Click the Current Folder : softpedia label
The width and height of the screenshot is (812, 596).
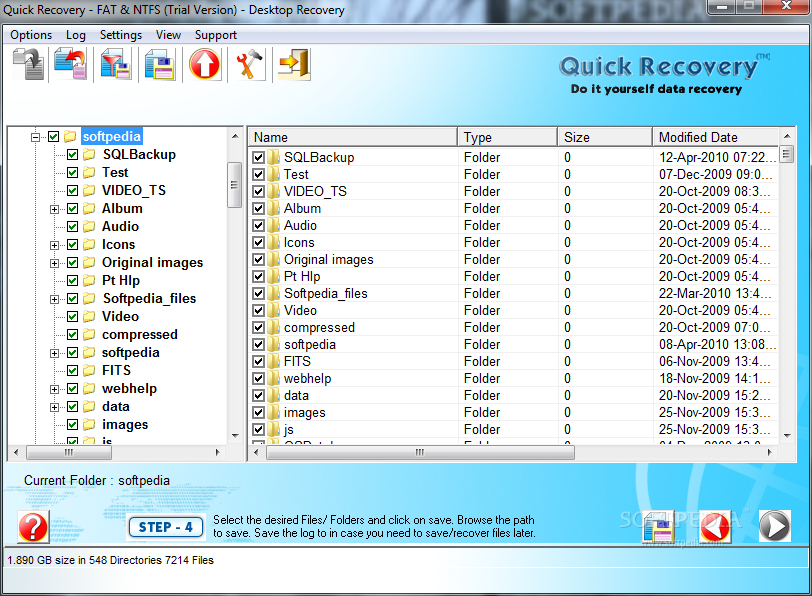coord(97,481)
